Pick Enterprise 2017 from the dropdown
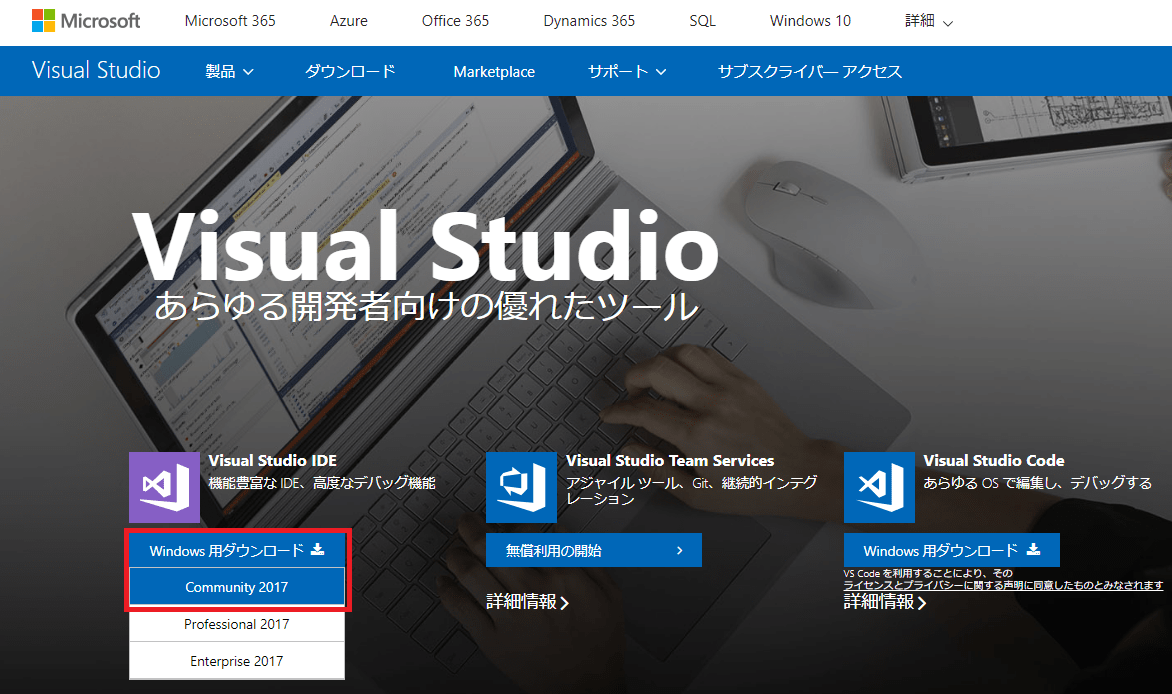This screenshot has width=1172, height=694. point(237,661)
